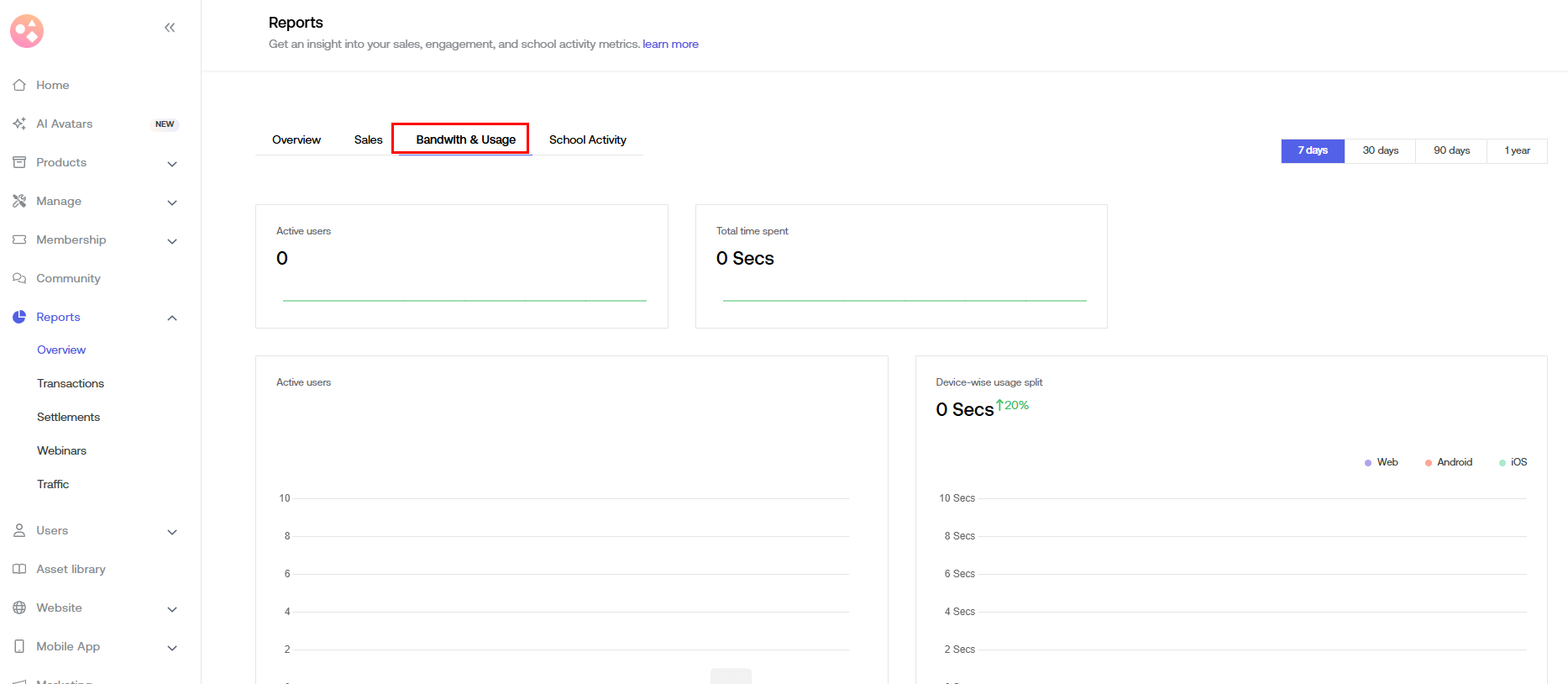Expand the Products menu chevron
Image resolution: width=1568 pixels, height=684 pixels.
coord(172,164)
